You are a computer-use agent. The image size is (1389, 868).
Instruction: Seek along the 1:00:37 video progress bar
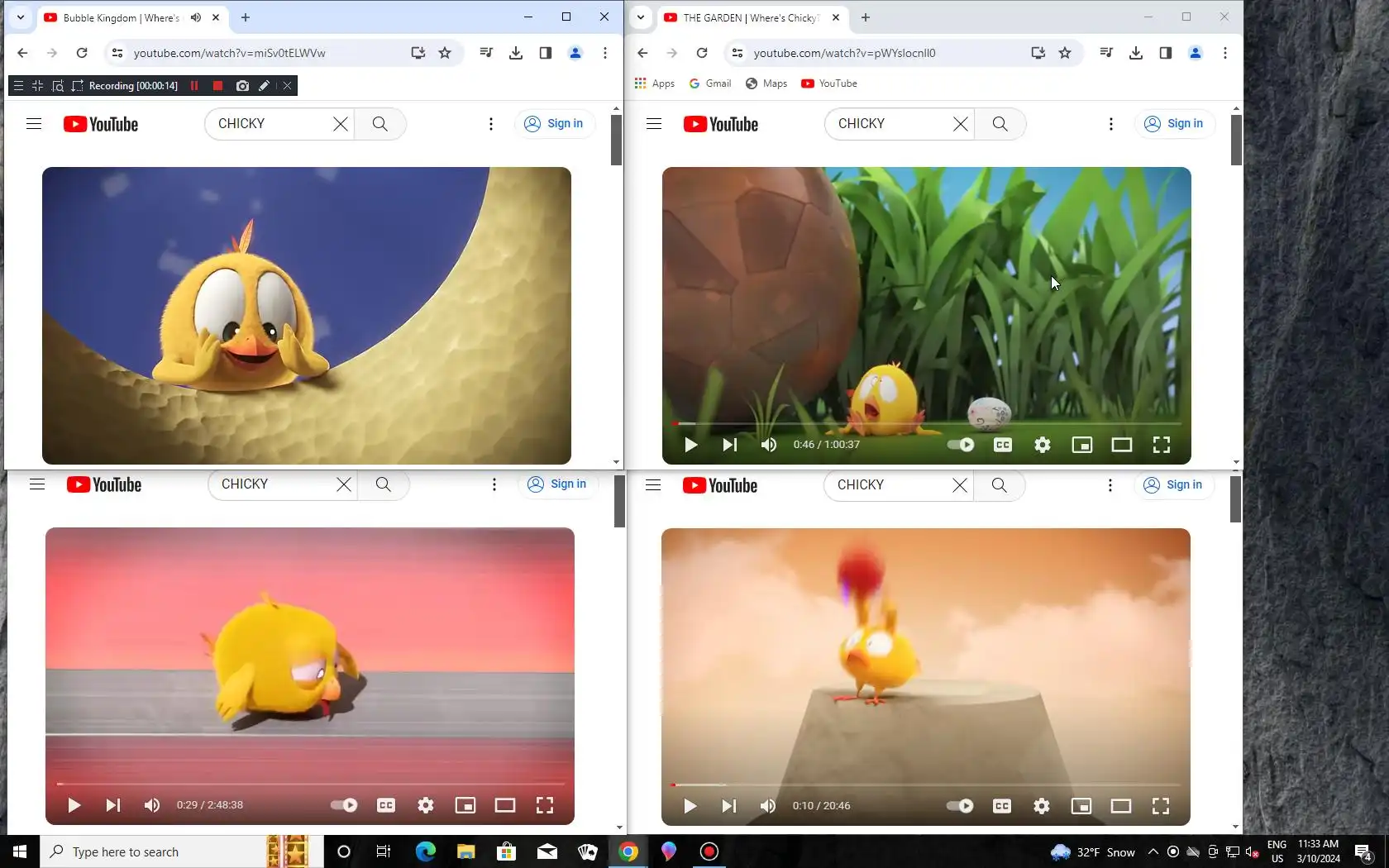coord(927,424)
